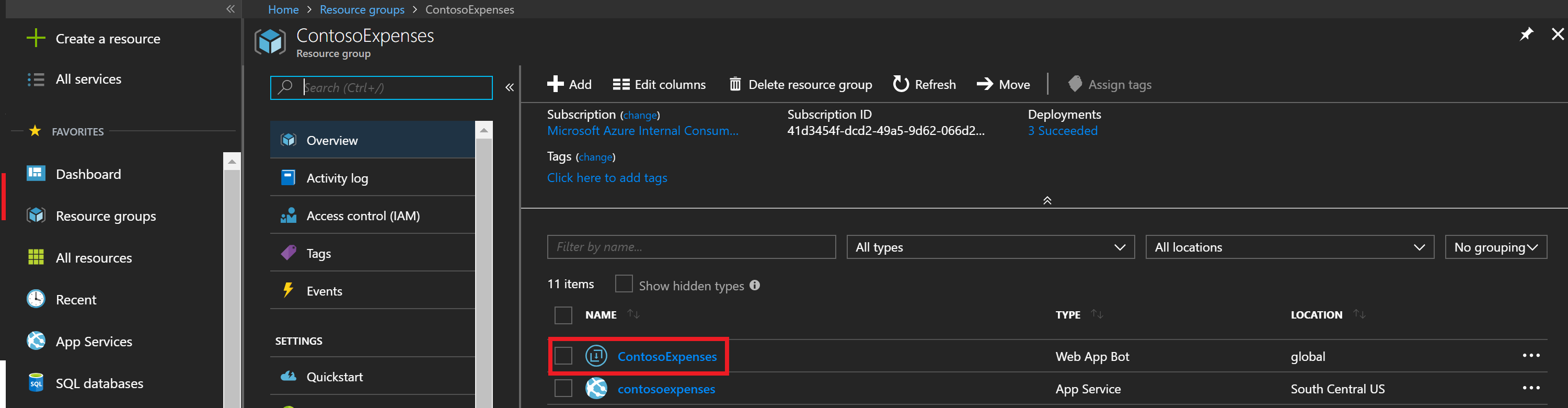Click 'Click here to add tags' link

tap(607, 178)
